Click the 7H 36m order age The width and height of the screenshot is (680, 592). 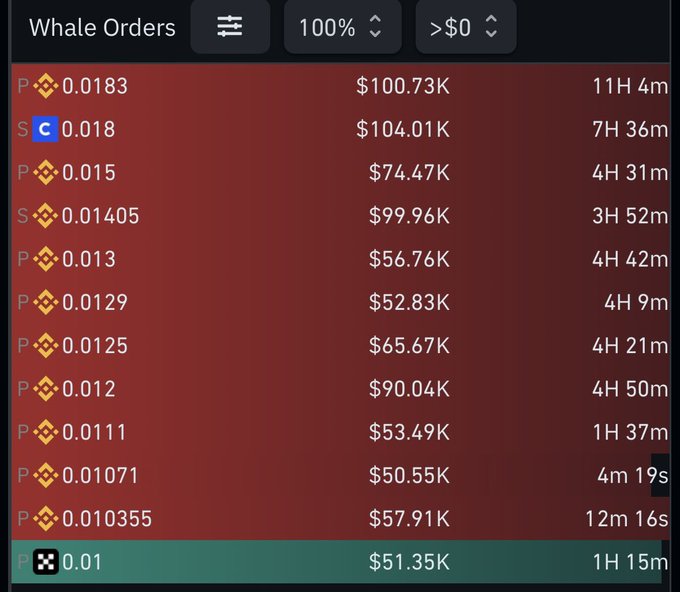tap(631, 129)
